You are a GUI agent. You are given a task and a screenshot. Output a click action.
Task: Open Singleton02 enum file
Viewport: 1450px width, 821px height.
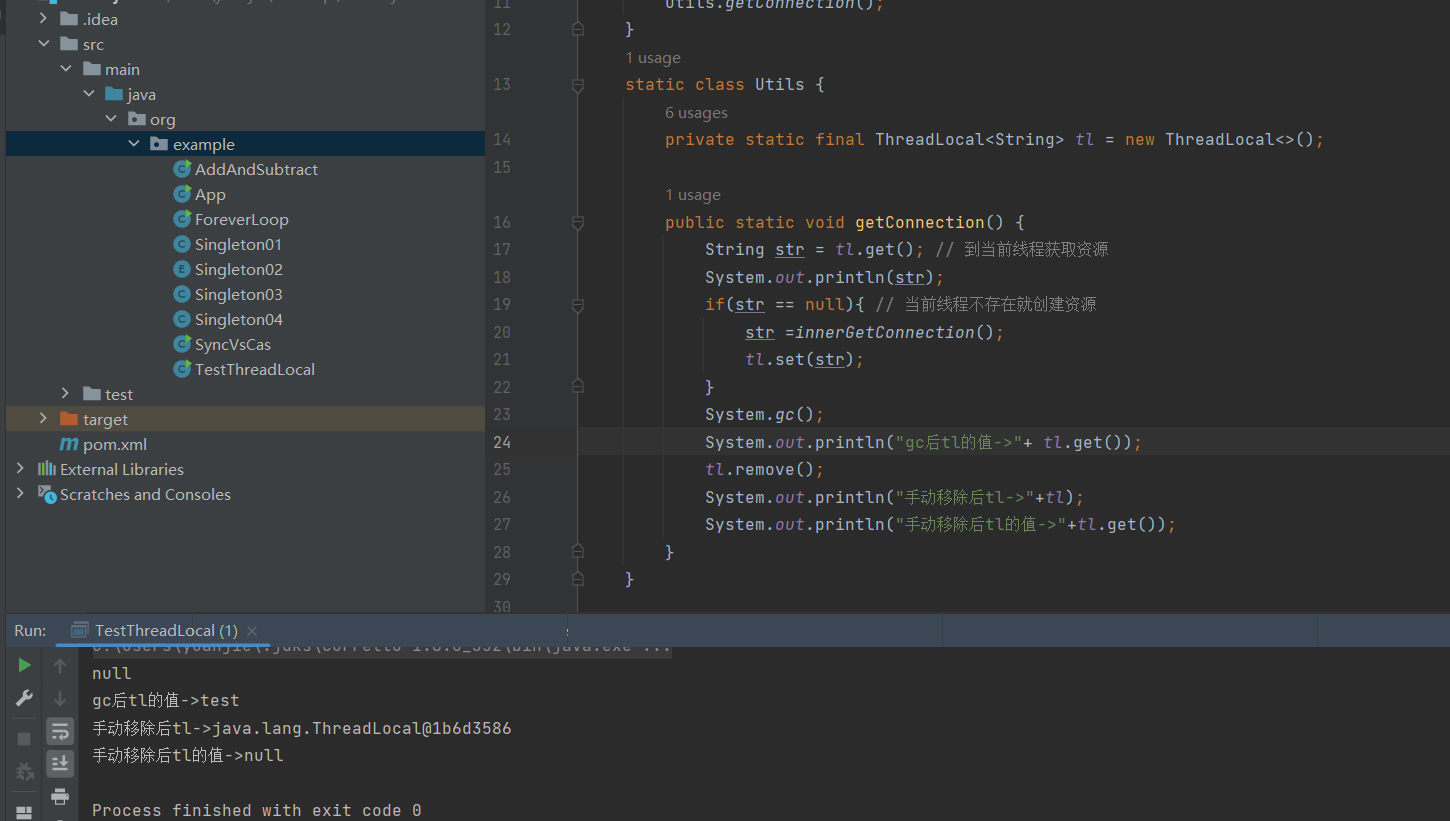(x=238, y=269)
